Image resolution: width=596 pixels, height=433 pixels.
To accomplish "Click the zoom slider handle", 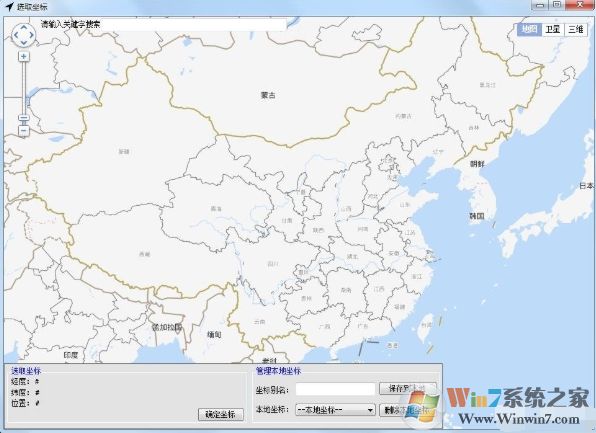I will point(24,119).
